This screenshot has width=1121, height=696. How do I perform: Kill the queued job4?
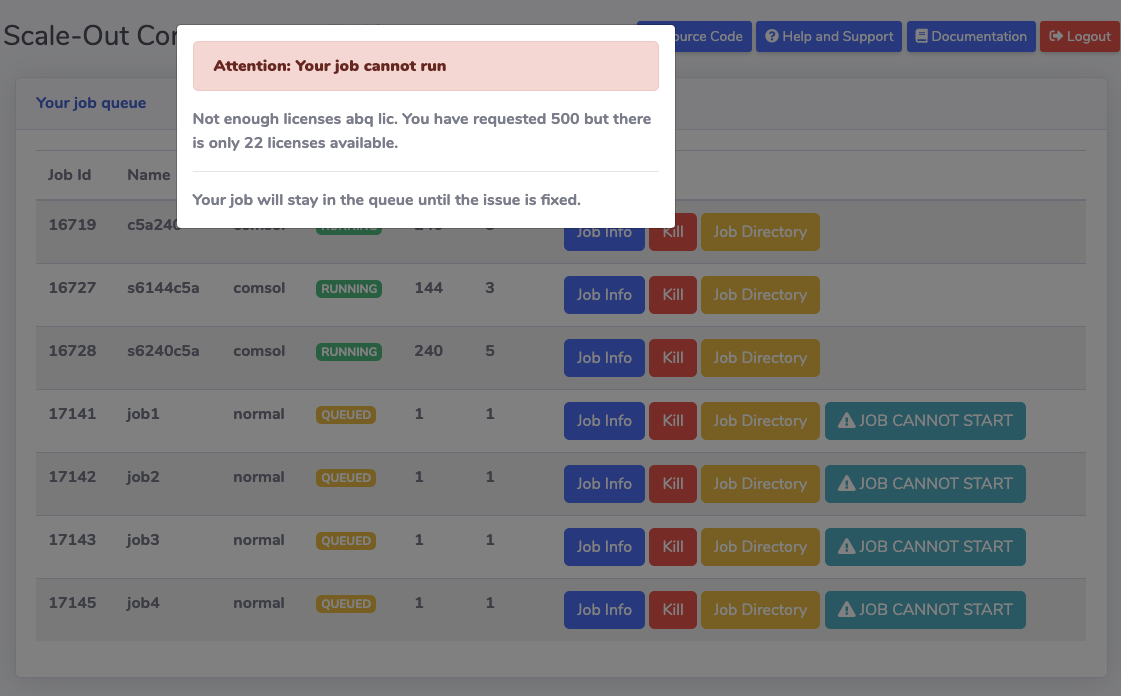[673, 610]
